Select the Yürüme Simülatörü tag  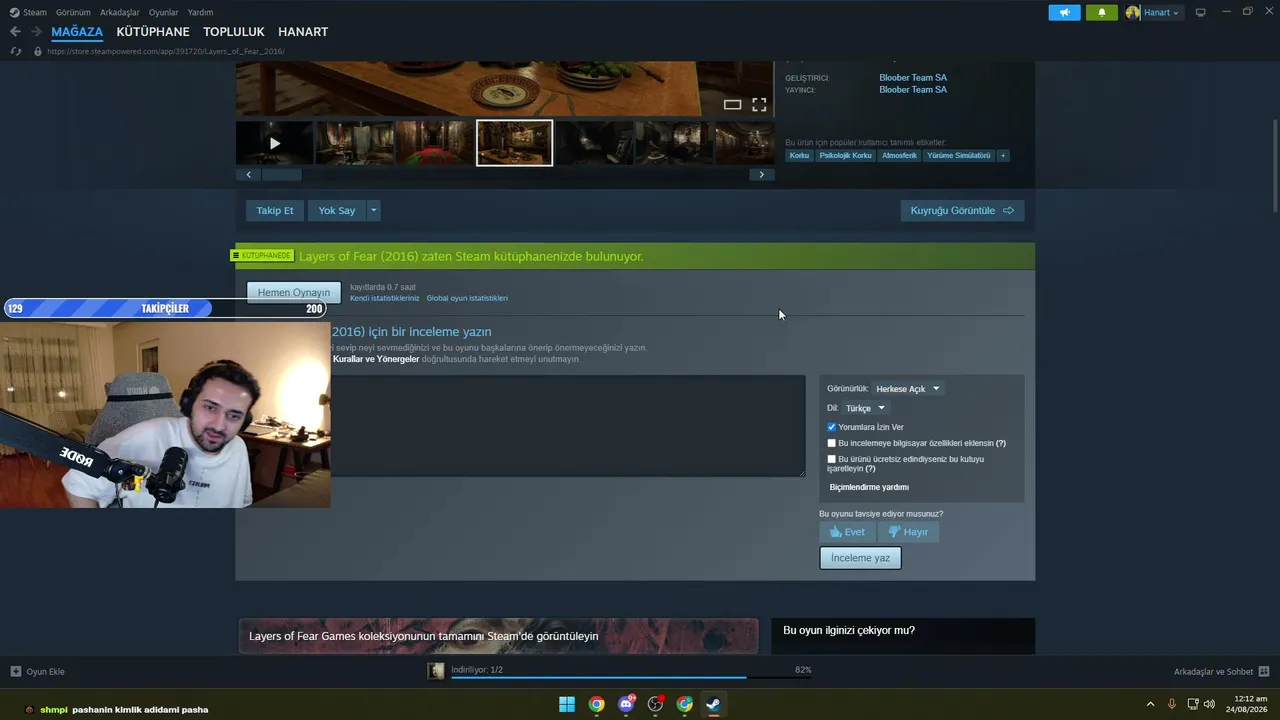point(958,155)
